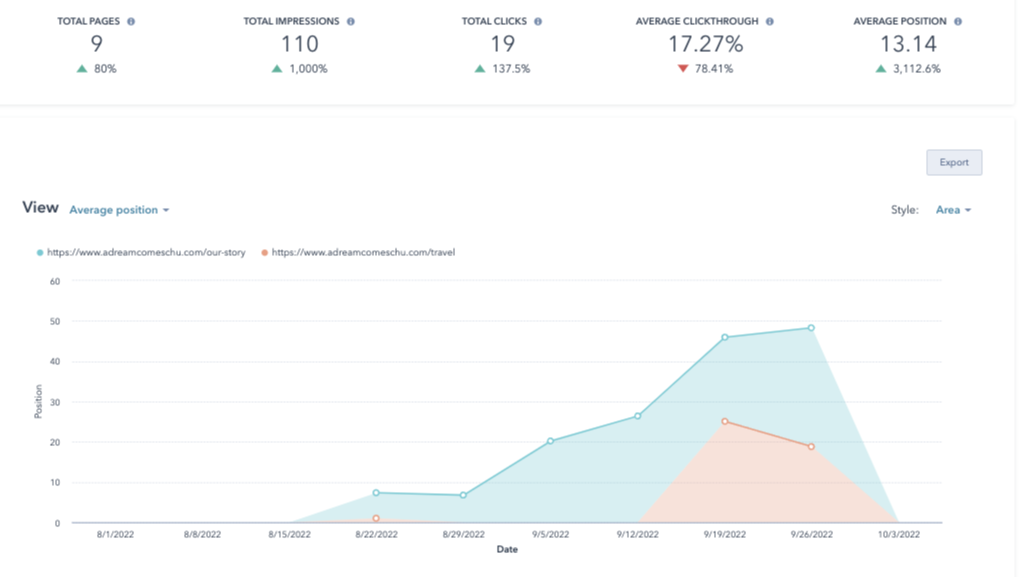Open the Area style dropdown
Screen dimensions: 1027x577
tap(951, 210)
